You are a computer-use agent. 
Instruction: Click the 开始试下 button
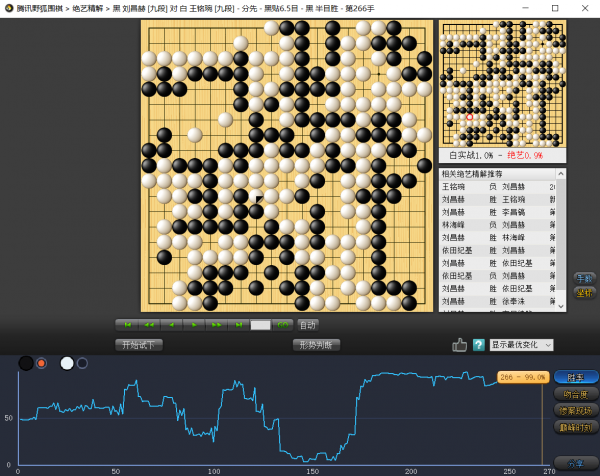(x=139, y=345)
